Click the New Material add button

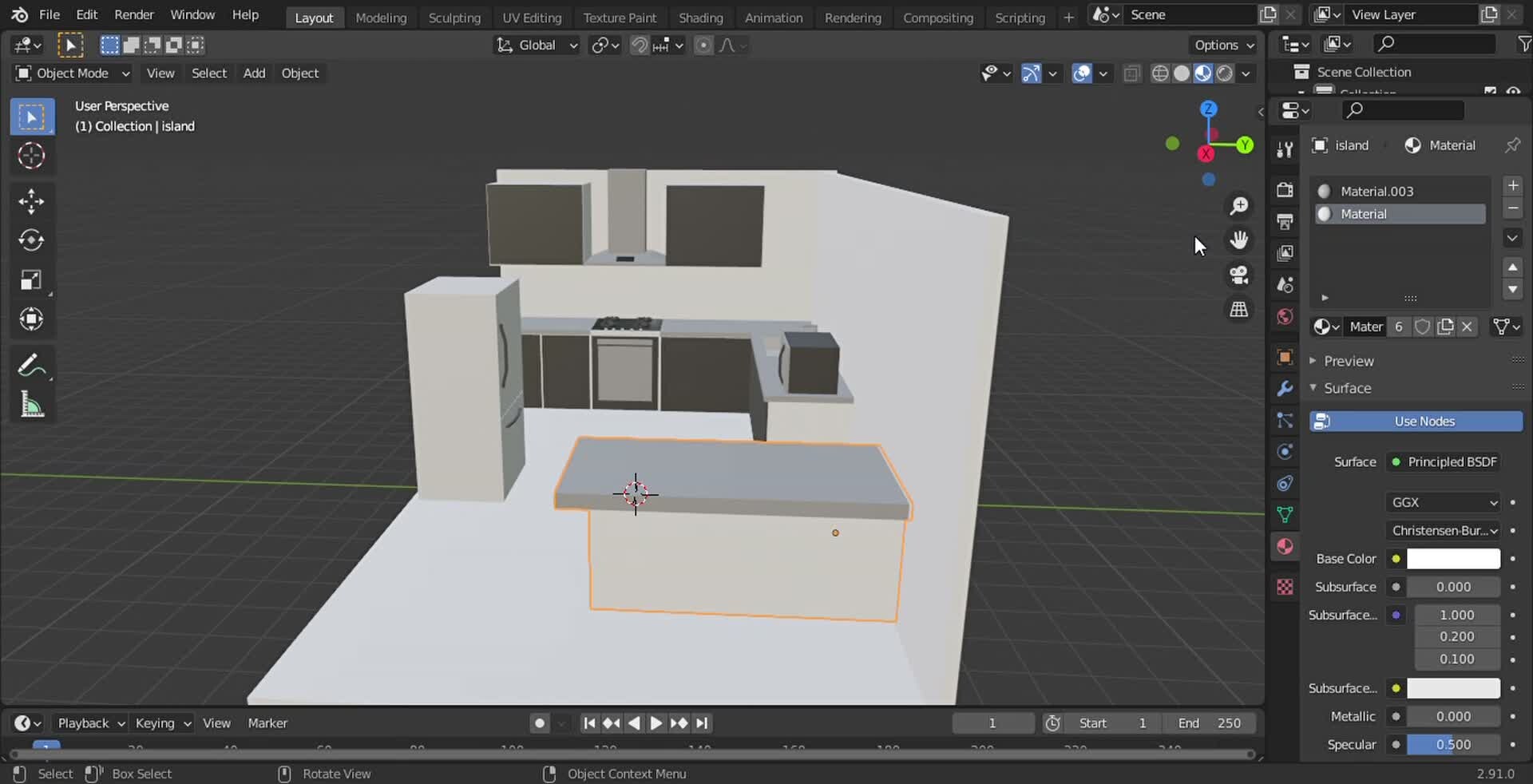click(x=1514, y=185)
